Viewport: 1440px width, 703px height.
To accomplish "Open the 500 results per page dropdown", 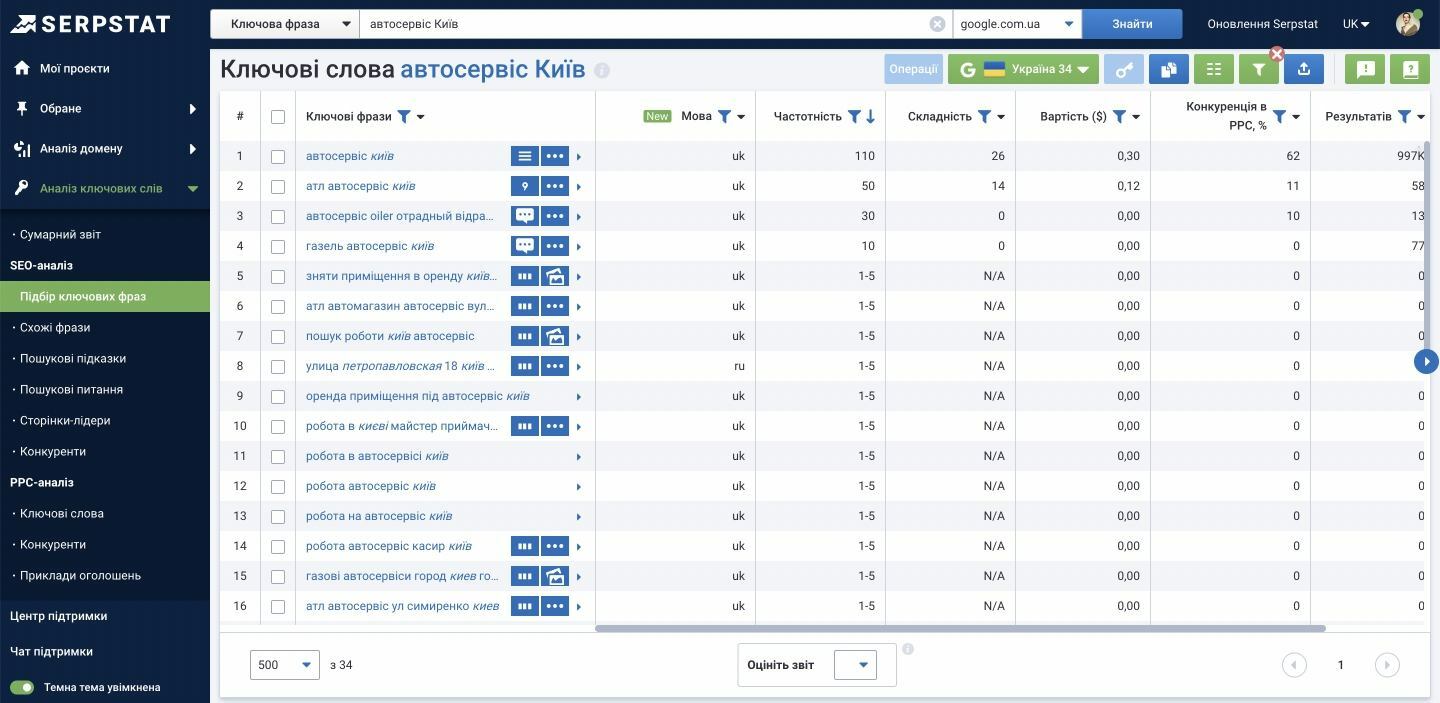I will tap(284, 664).
